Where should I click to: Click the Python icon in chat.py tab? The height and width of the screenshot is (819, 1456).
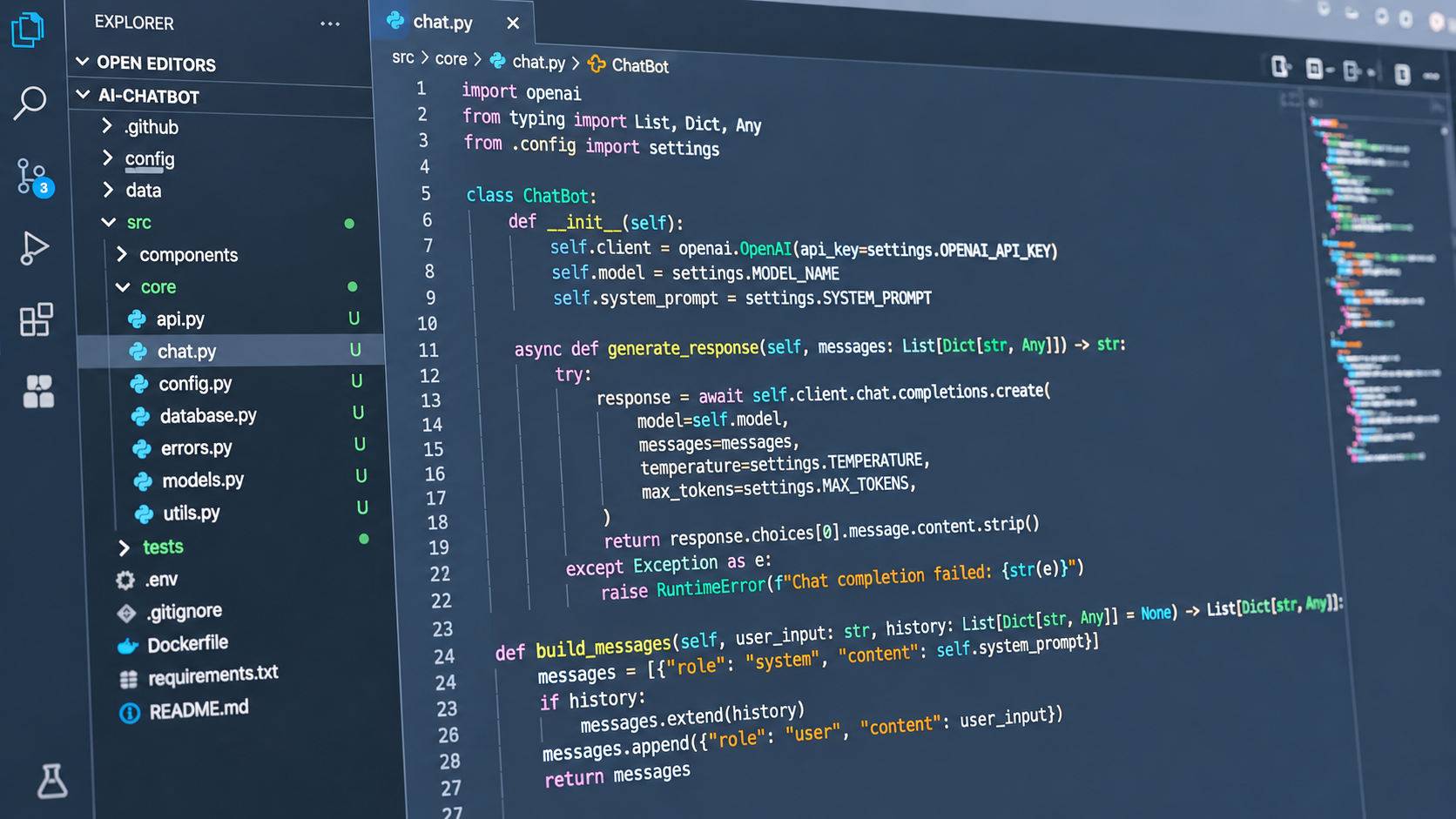point(395,20)
